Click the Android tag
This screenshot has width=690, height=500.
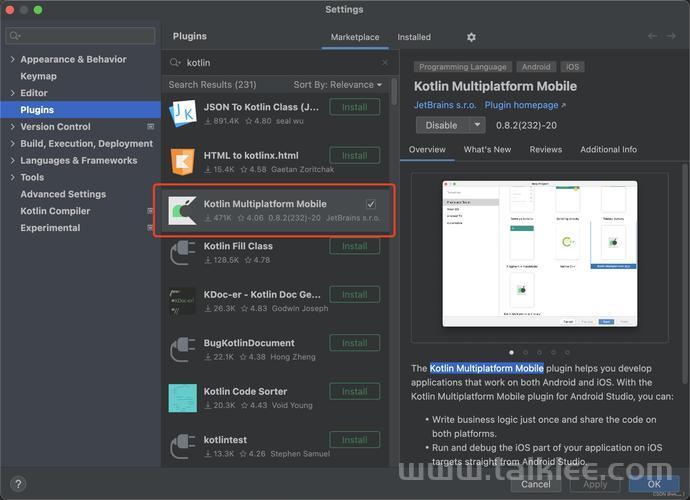pos(536,67)
